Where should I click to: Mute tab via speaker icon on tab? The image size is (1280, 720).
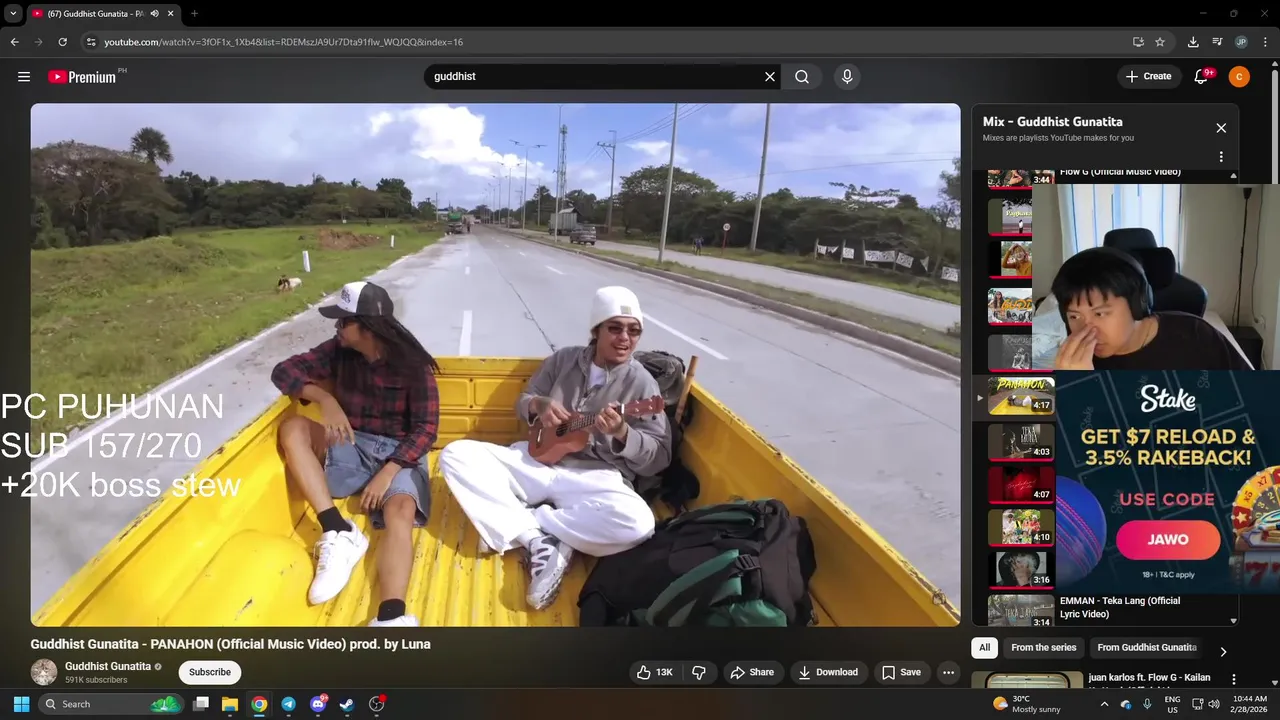coord(155,13)
